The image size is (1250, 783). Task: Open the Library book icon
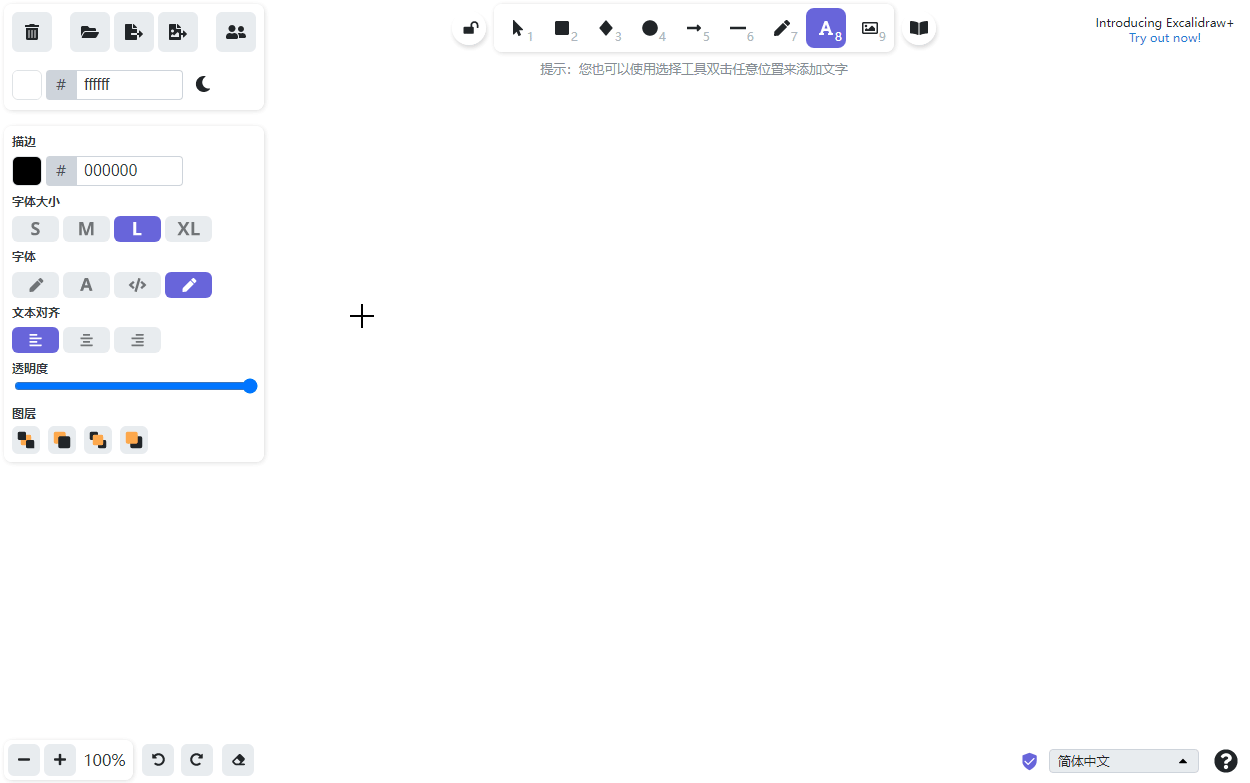[x=919, y=29]
